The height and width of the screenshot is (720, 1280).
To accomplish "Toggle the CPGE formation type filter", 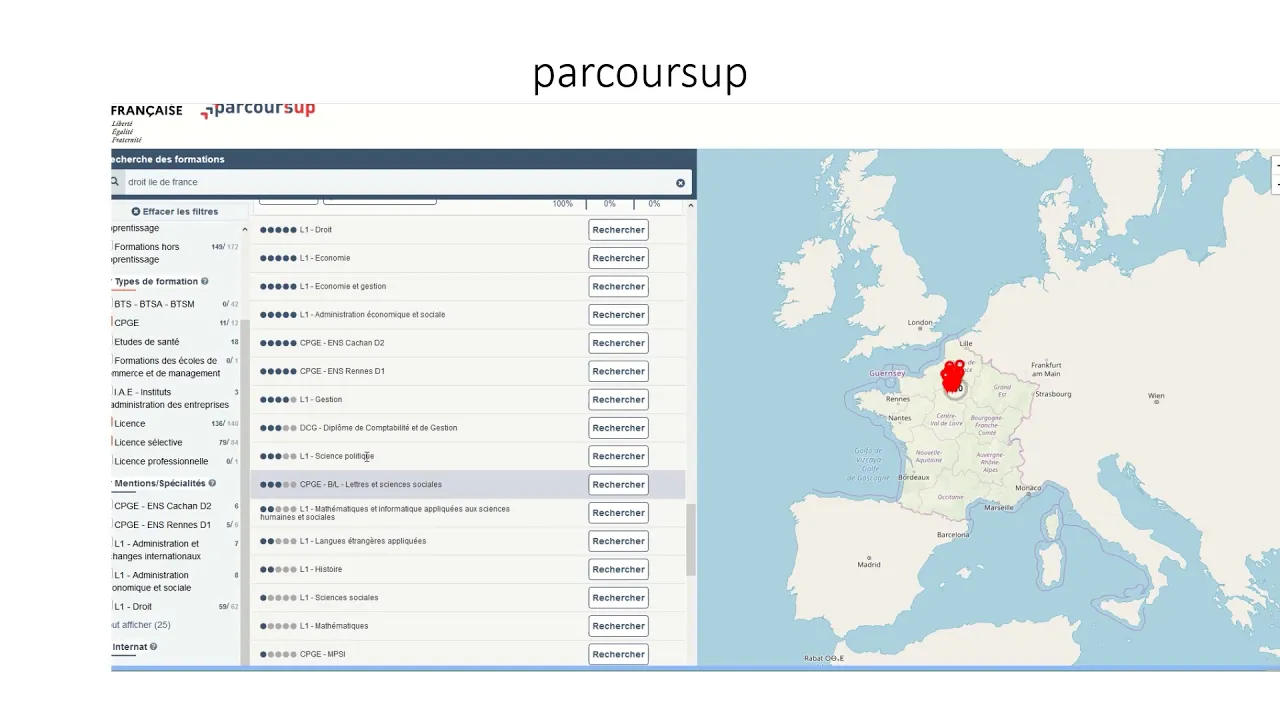I will [x=126, y=323].
